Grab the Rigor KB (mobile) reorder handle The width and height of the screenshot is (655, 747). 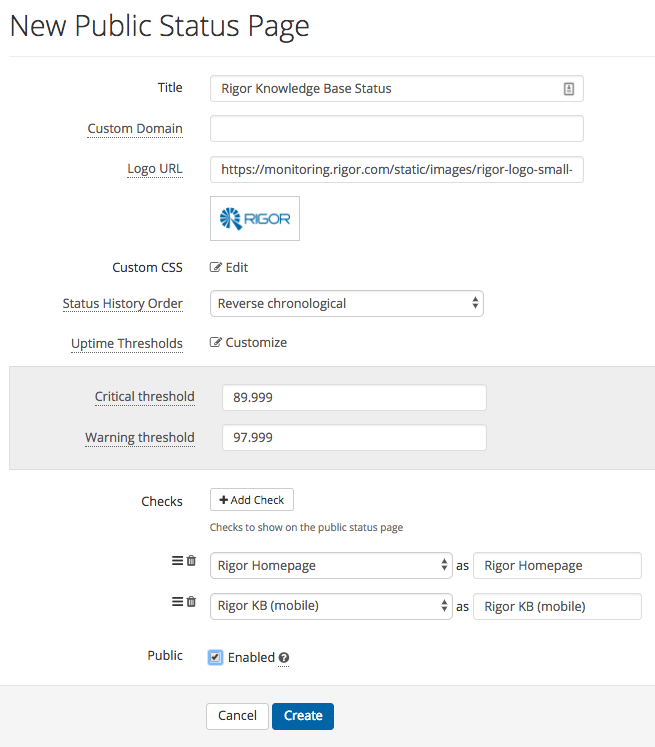click(177, 602)
